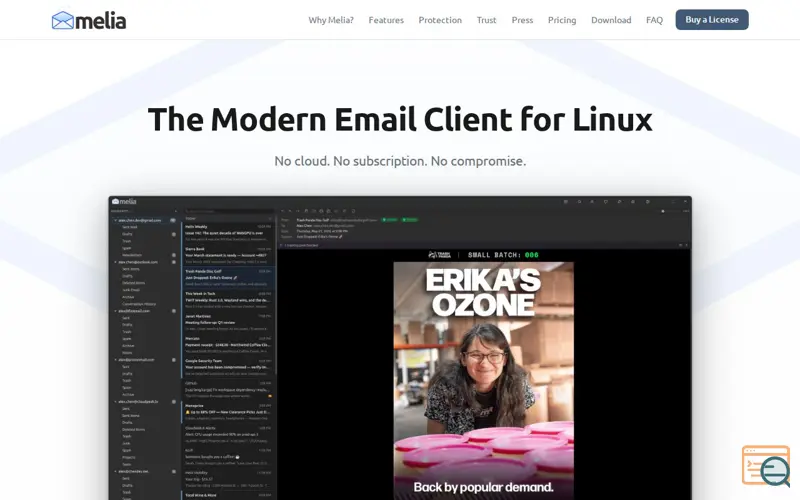Collapse the cloudpeak account tree

point(115,402)
